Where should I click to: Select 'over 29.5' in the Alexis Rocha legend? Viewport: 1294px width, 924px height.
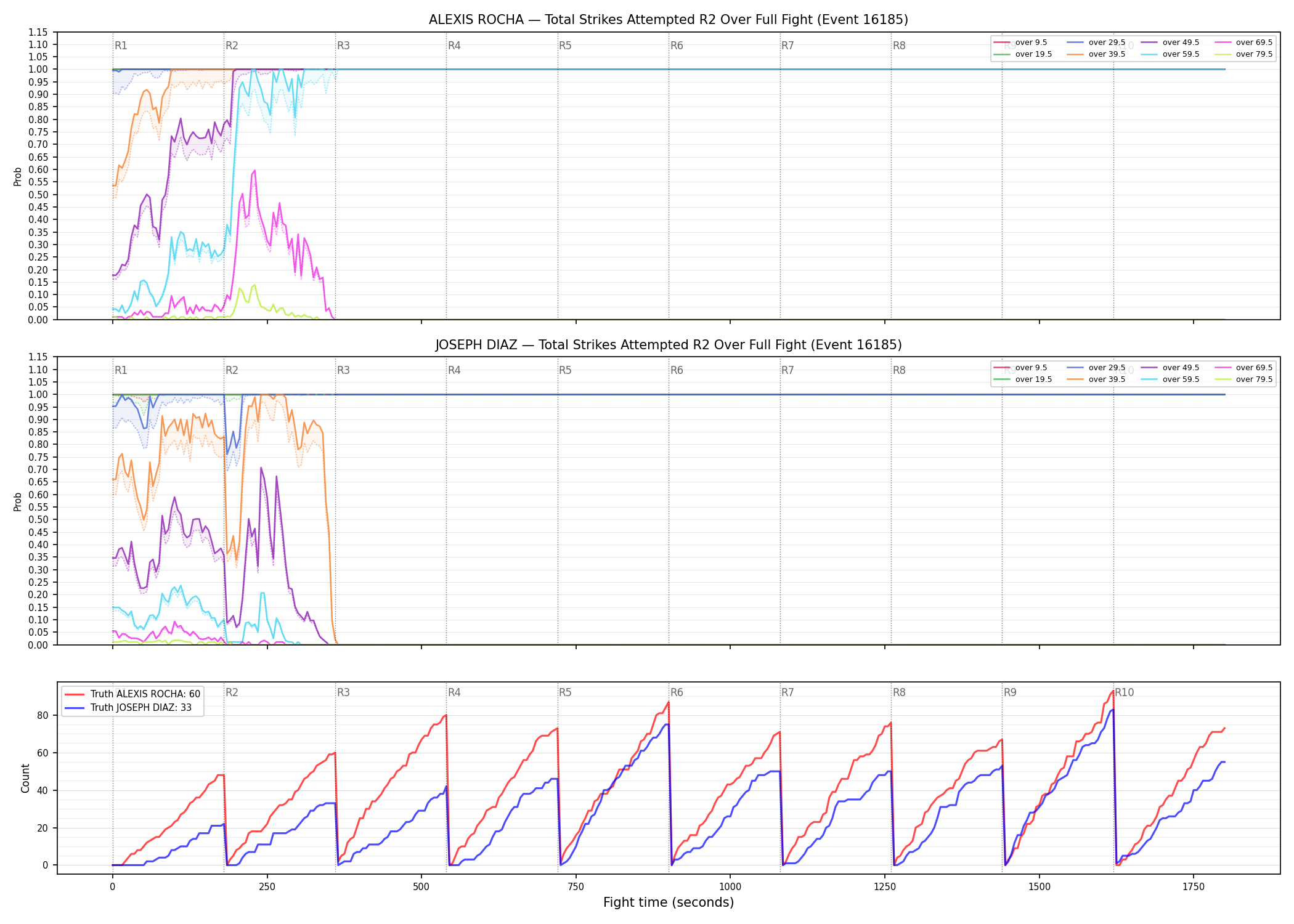(1096, 43)
